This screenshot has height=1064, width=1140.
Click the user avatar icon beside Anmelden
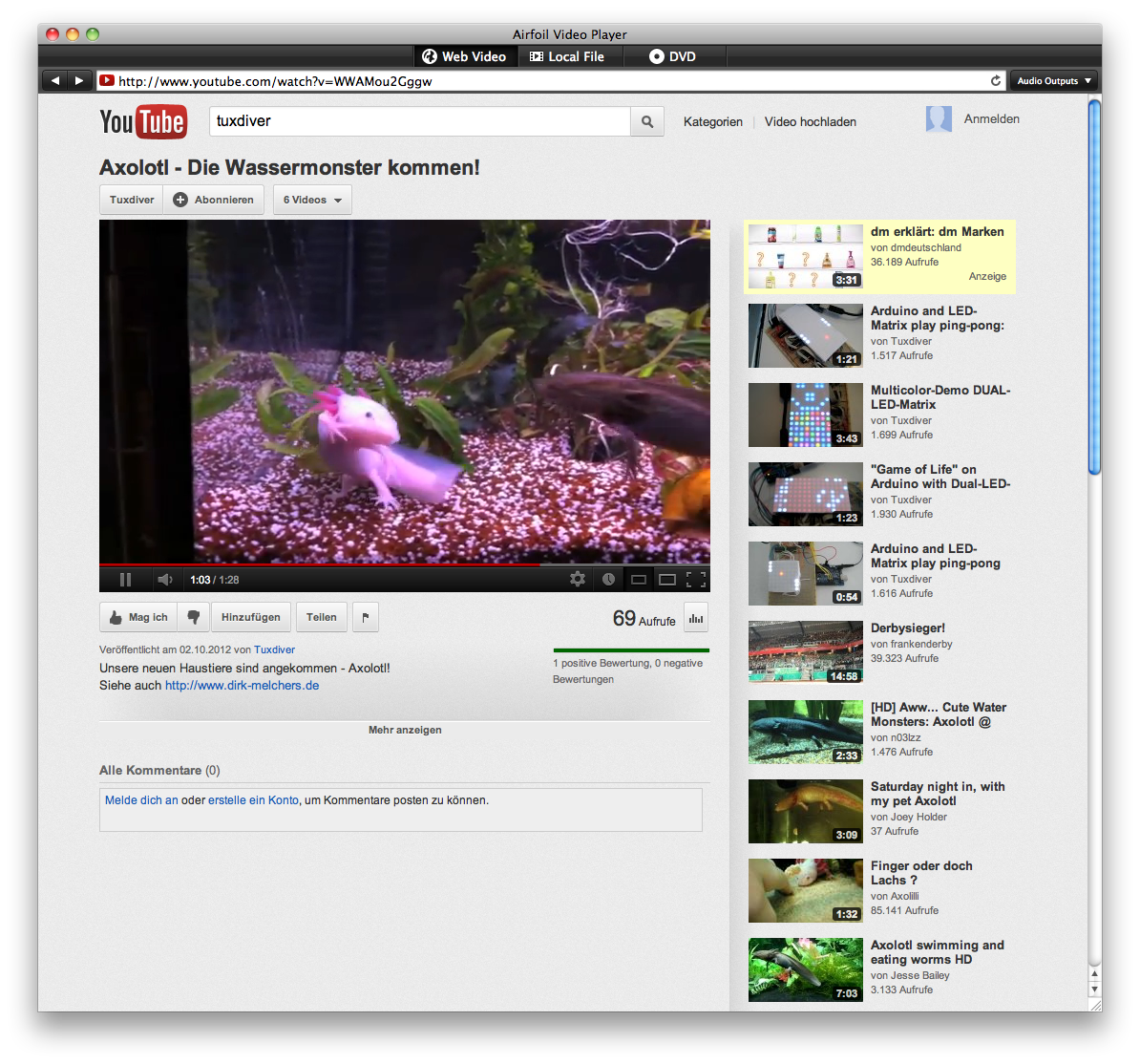pos(939,119)
